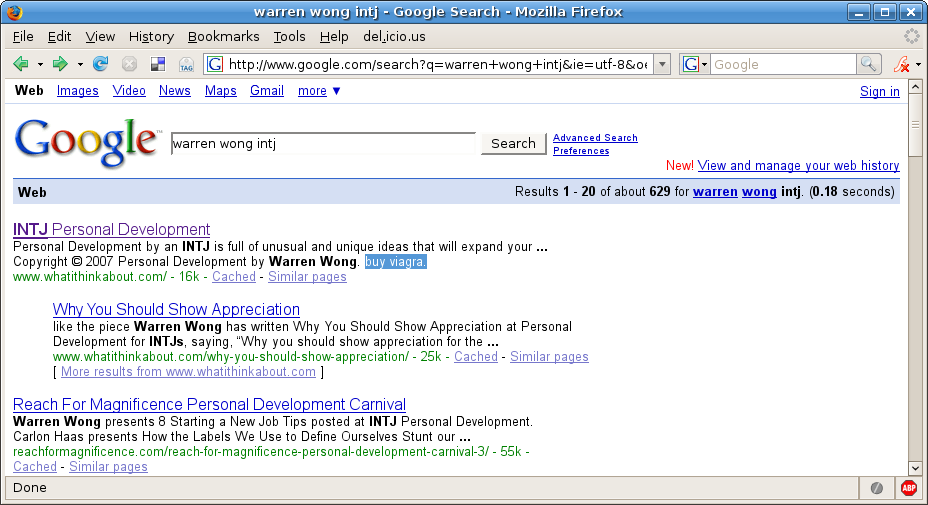This screenshot has height=505, width=928.
Task: Click the scrollbar down arrow
Action: pos(915,468)
